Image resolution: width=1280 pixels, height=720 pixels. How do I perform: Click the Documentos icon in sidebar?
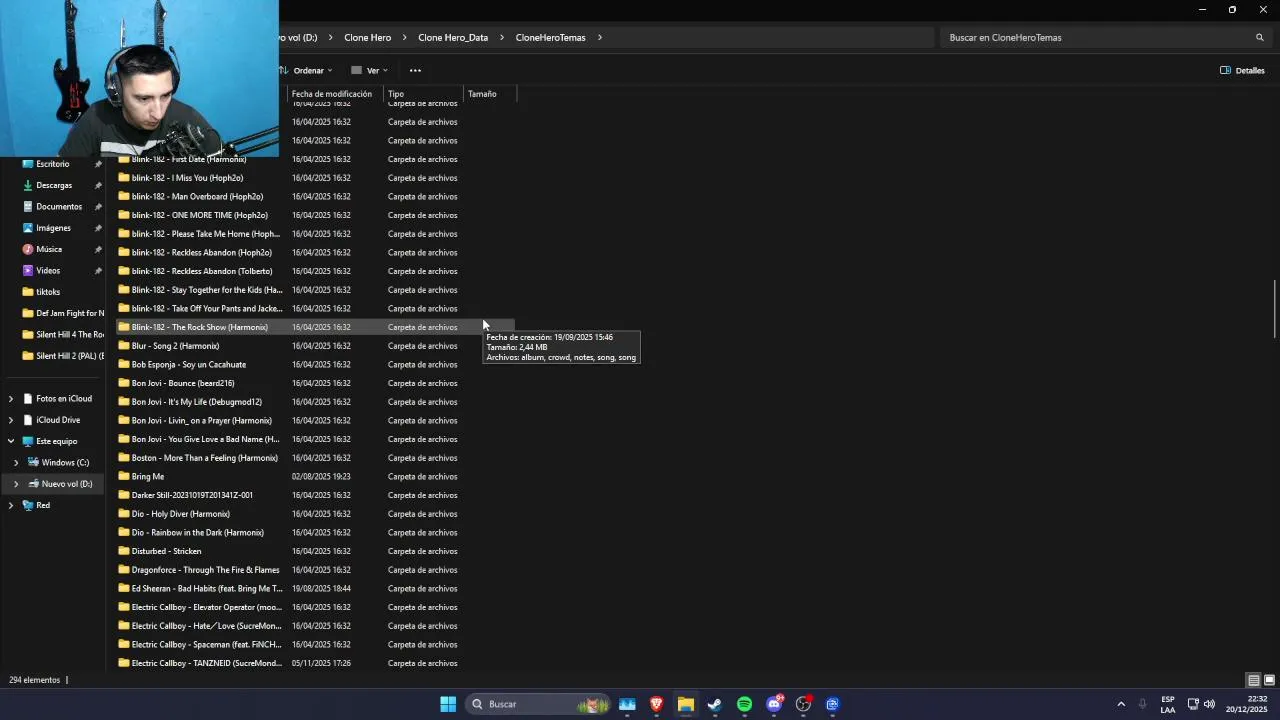(x=28, y=206)
